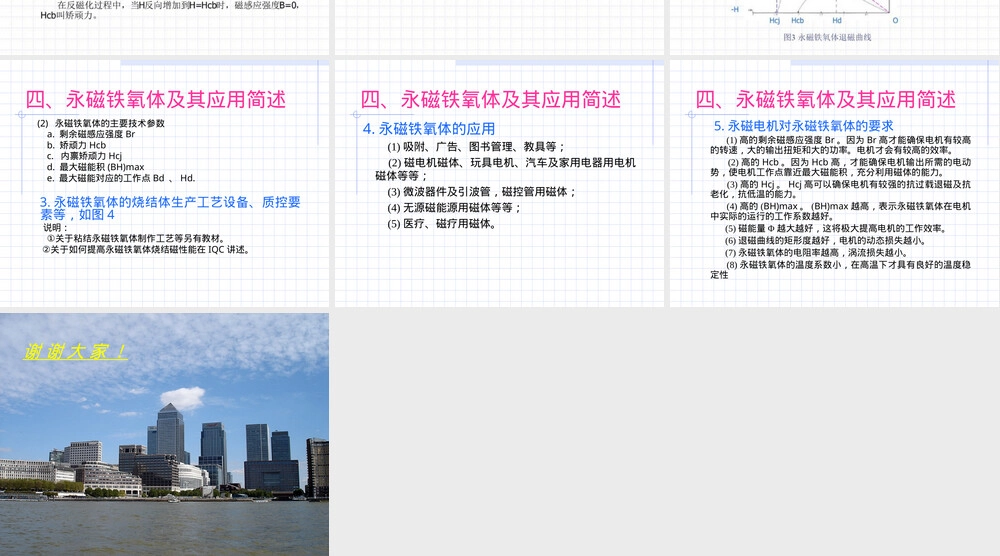The height and width of the screenshot is (556, 1000).
Task: Click the heading '5. 永磁电机对永磁铁氧体的要求'
Action: tap(804, 126)
